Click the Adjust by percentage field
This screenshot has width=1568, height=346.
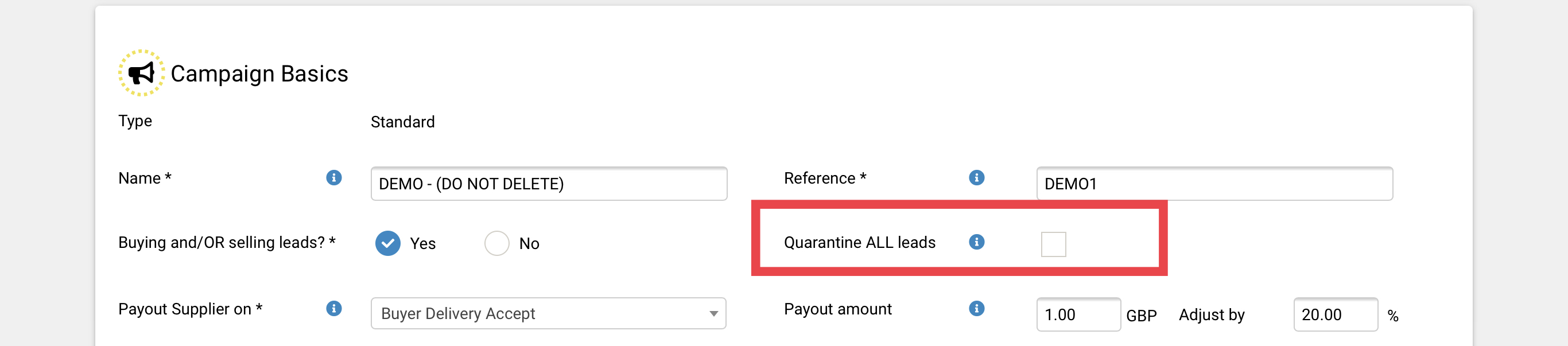(x=1336, y=314)
